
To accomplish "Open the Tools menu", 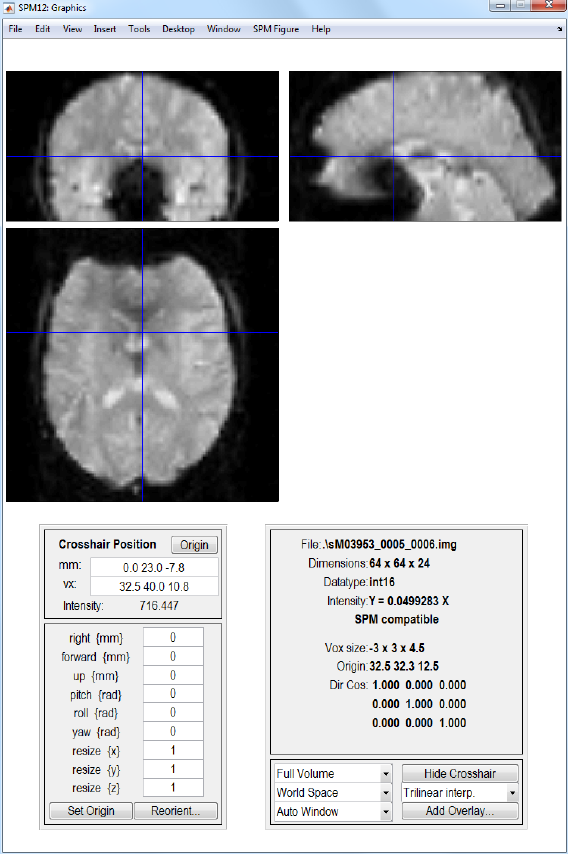I will tap(139, 29).
